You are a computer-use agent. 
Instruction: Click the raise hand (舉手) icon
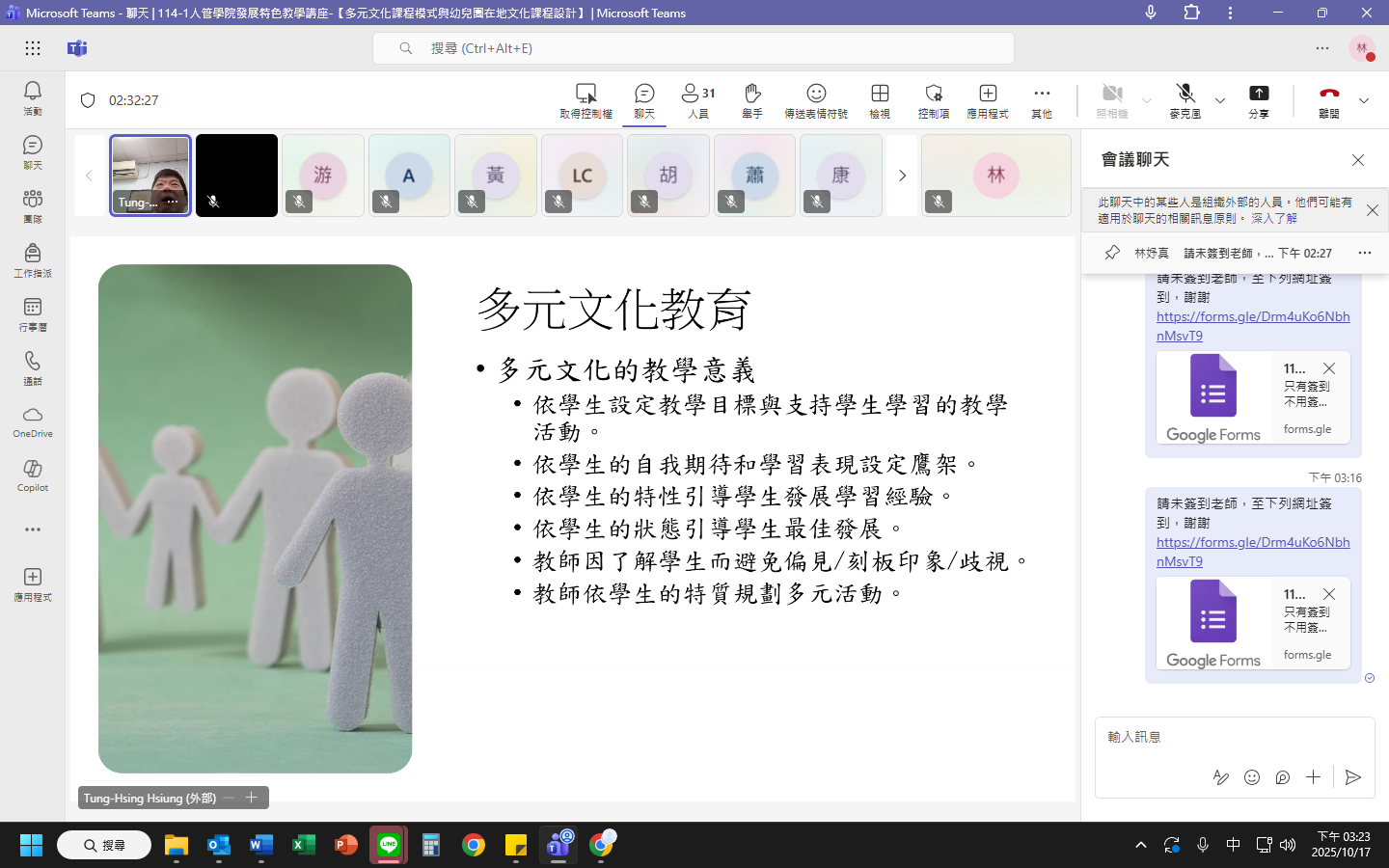pyautogui.click(x=752, y=95)
